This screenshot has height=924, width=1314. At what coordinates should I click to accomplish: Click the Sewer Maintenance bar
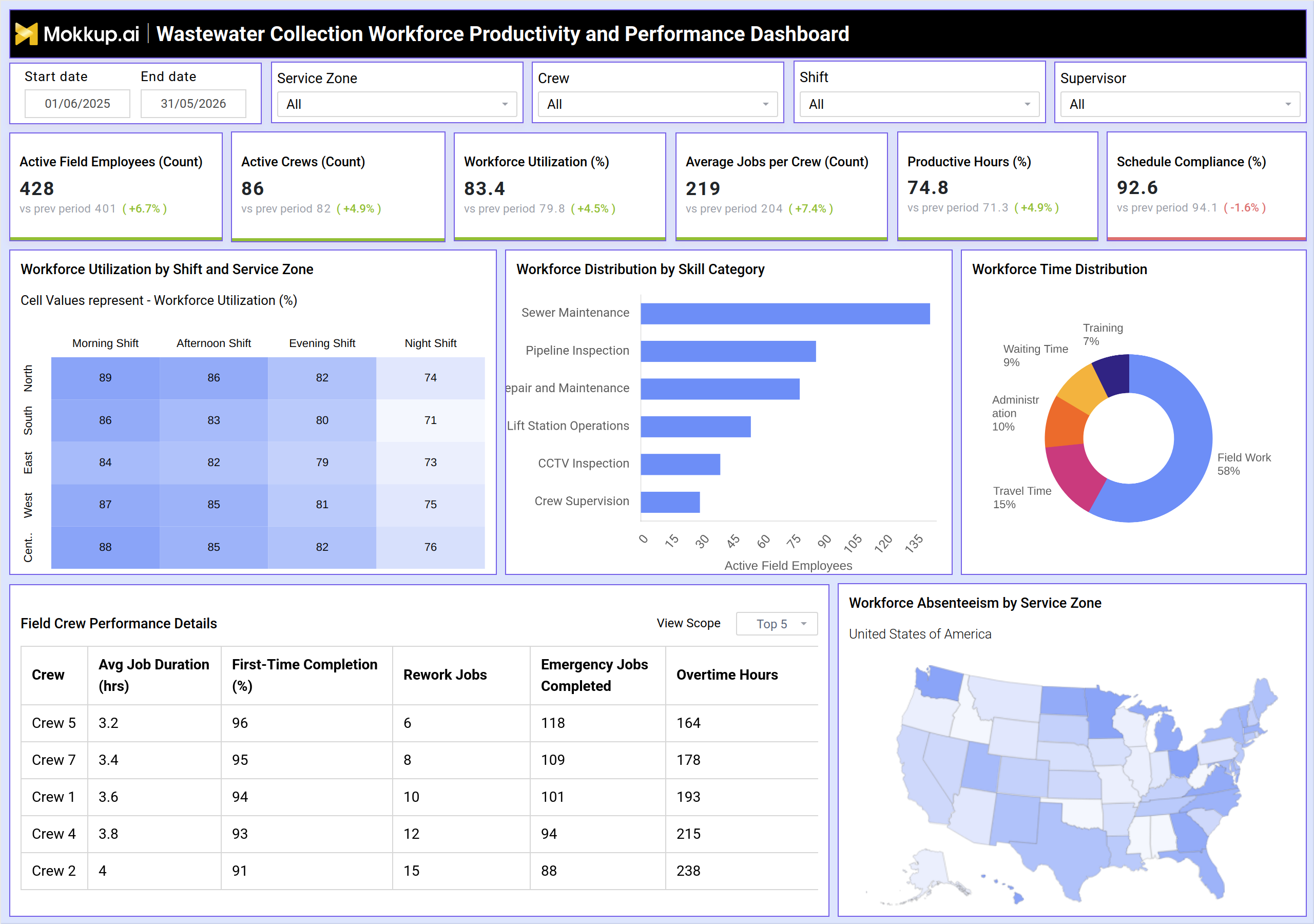pyautogui.click(x=785, y=314)
